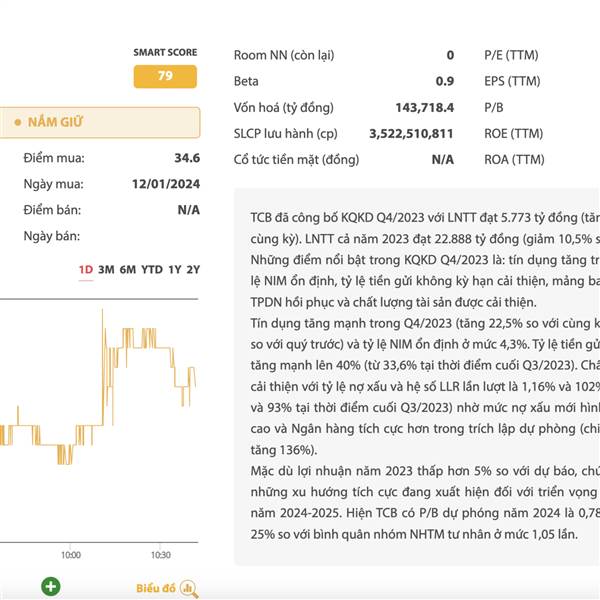Viewport: 600px width, 600px height.
Task: Open the chart magnifier icon
Action: click(x=189, y=588)
